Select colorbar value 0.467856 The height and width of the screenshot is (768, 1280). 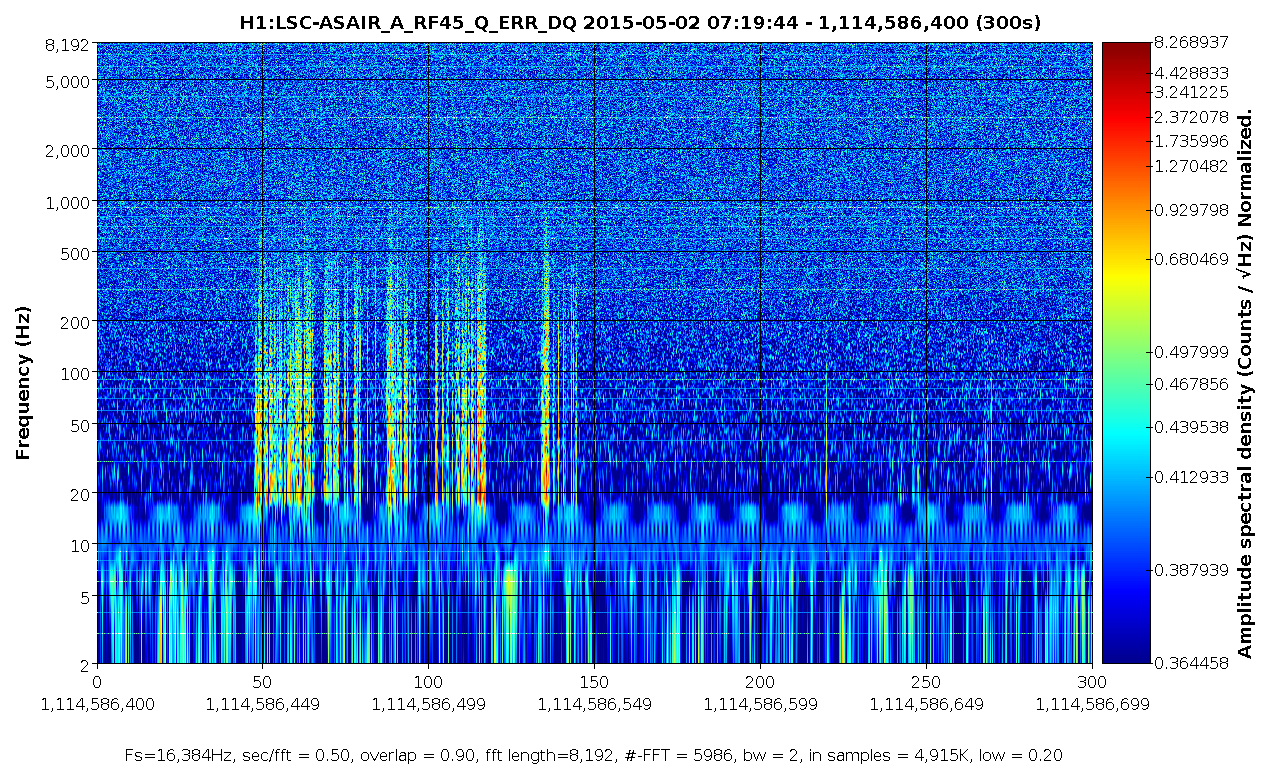point(1190,384)
